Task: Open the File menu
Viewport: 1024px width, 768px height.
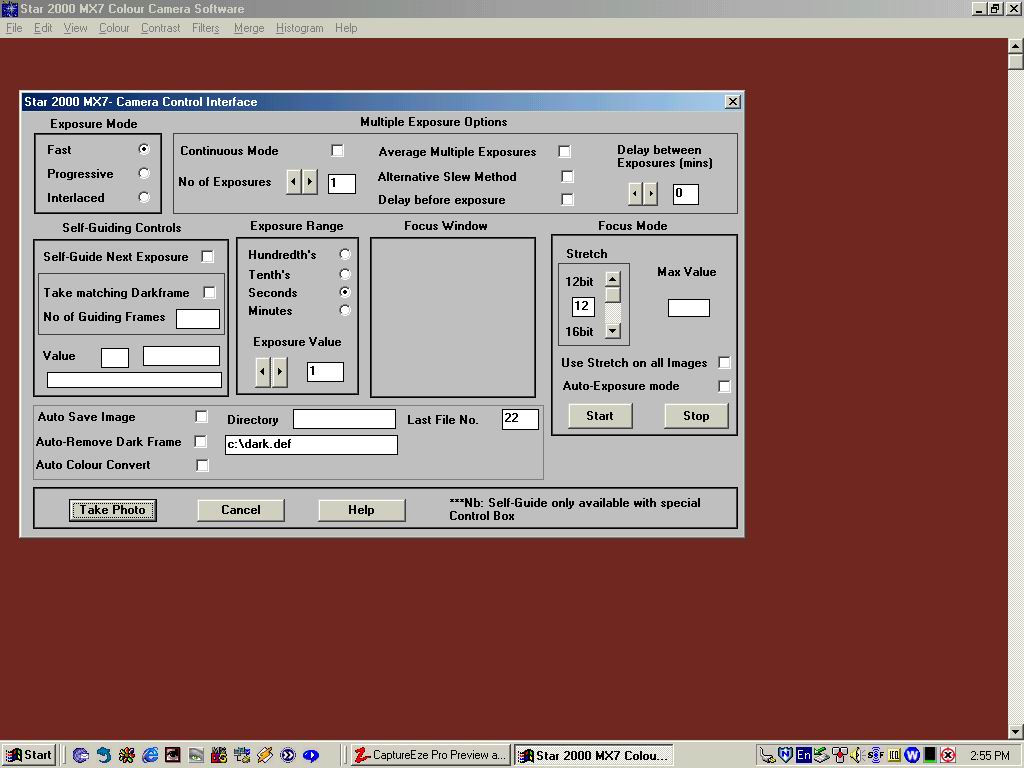Action: coord(14,28)
